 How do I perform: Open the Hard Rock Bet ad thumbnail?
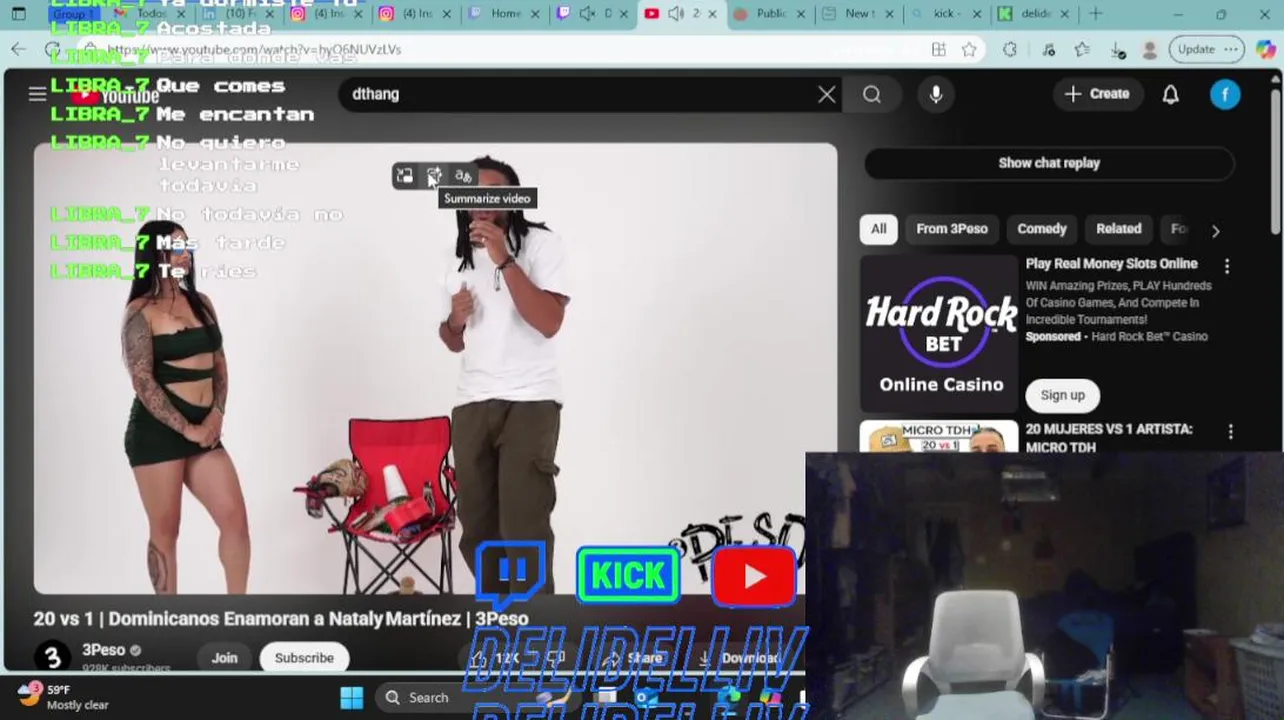pos(940,334)
